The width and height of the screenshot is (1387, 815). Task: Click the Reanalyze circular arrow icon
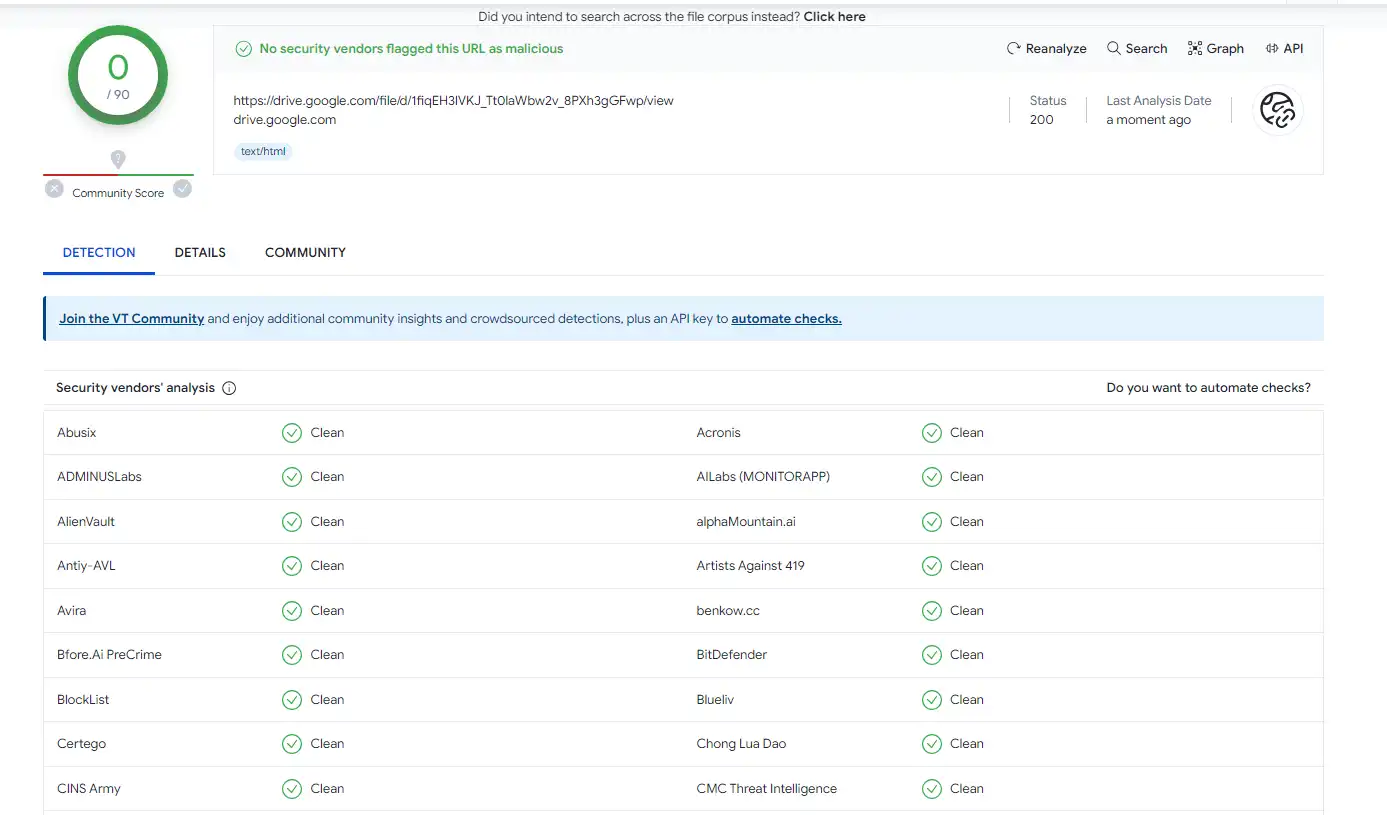pos(1013,48)
